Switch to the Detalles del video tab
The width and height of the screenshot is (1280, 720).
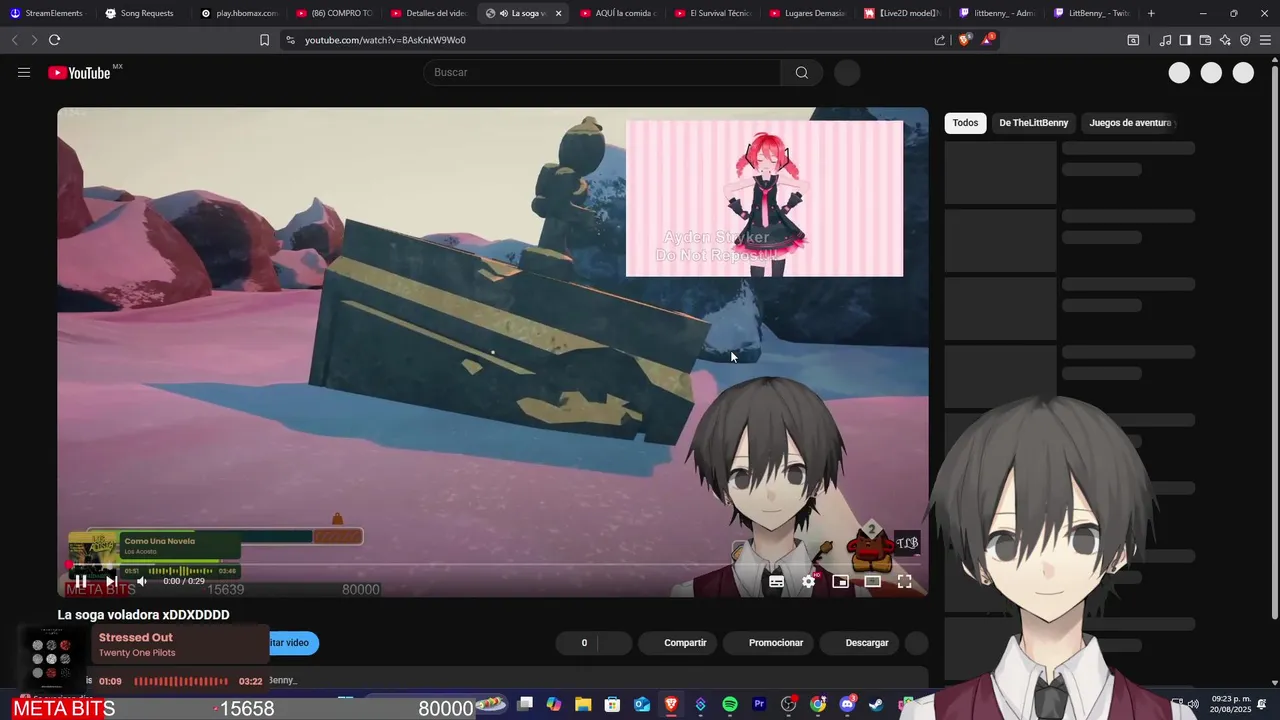tap(428, 13)
